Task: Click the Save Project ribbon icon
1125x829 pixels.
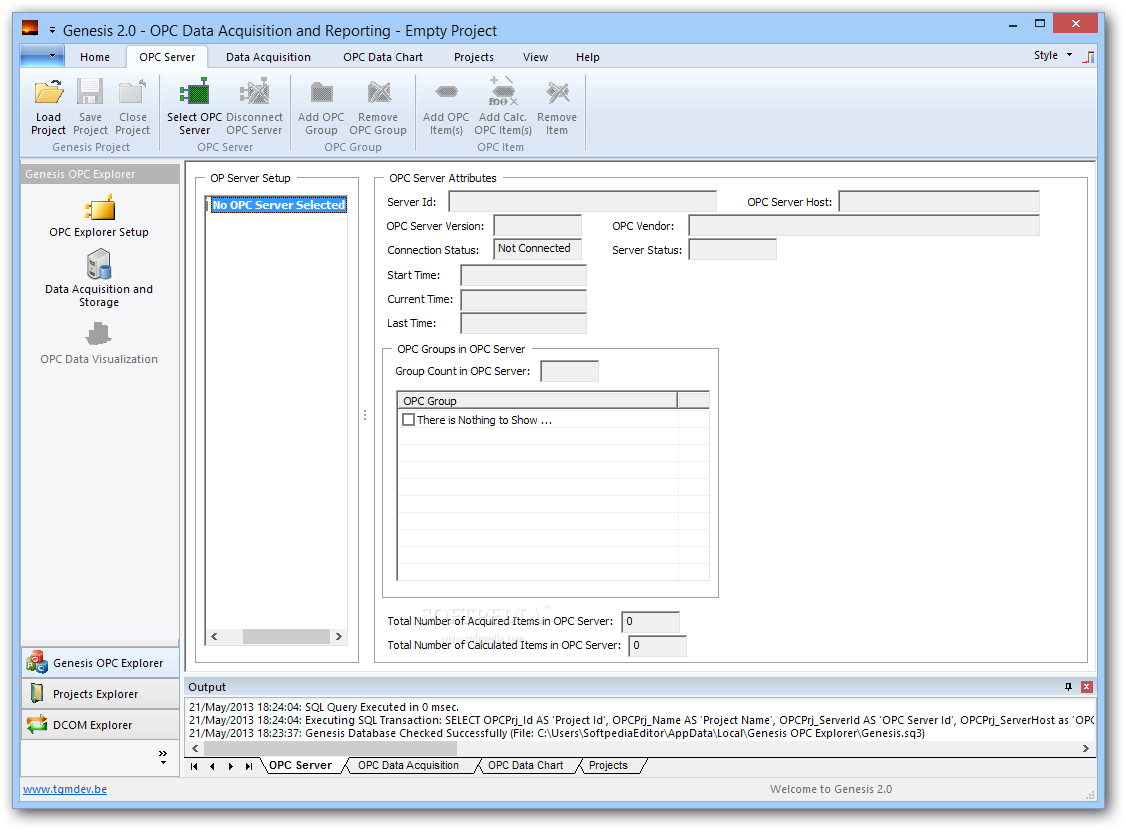Action: (x=90, y=92)
